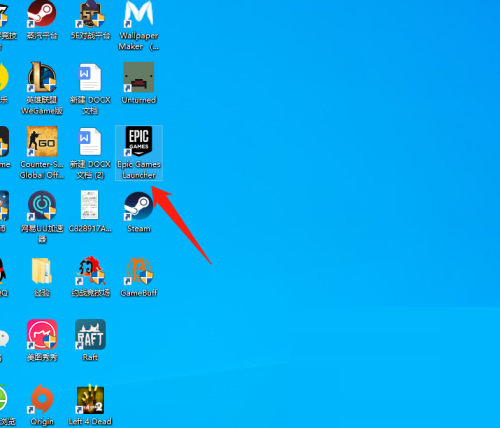Click the 网易UU加速器 shortcut
500x428 pixels.
coord(42,217)
